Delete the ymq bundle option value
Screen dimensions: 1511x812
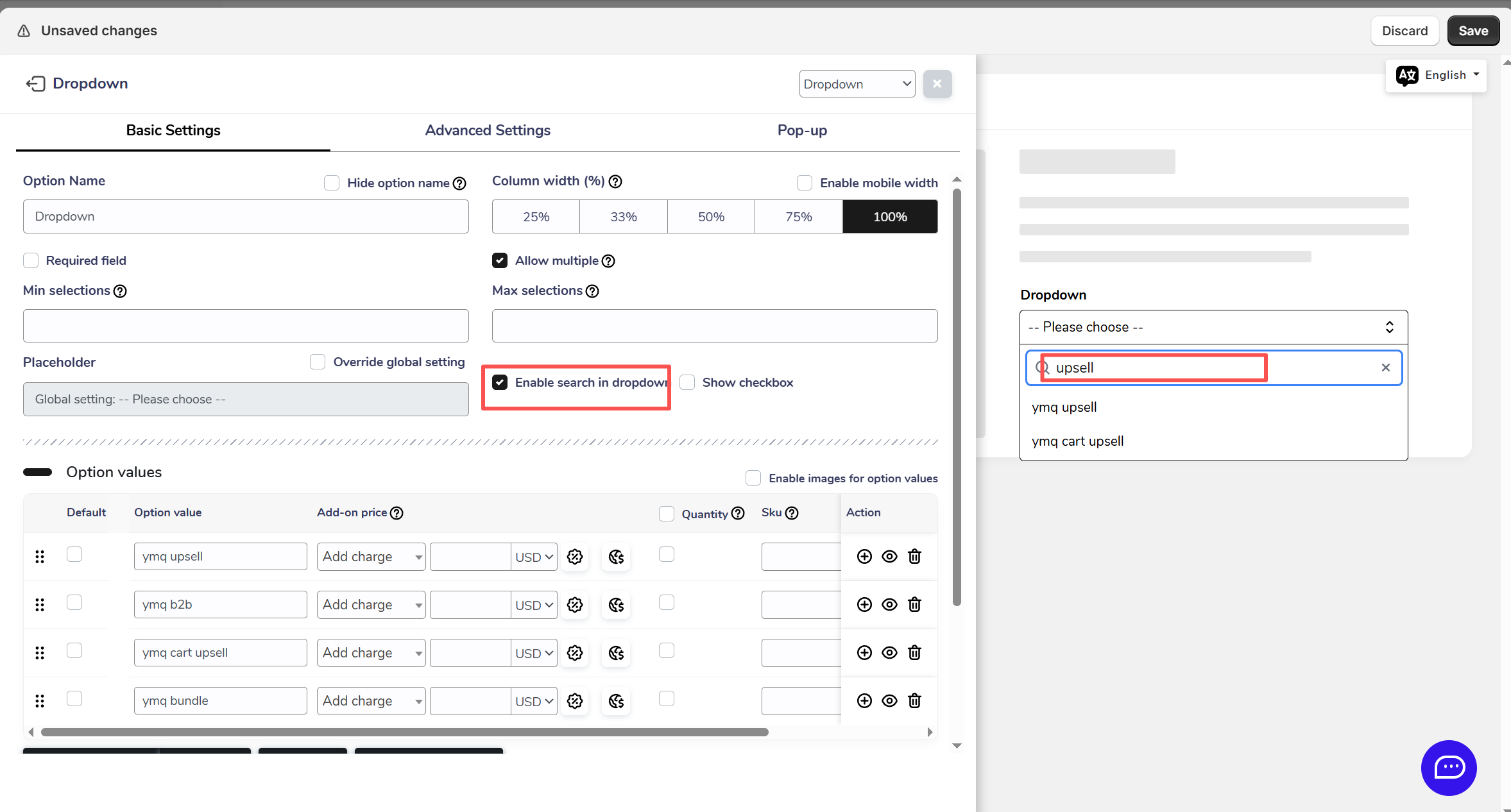[914, 701]
